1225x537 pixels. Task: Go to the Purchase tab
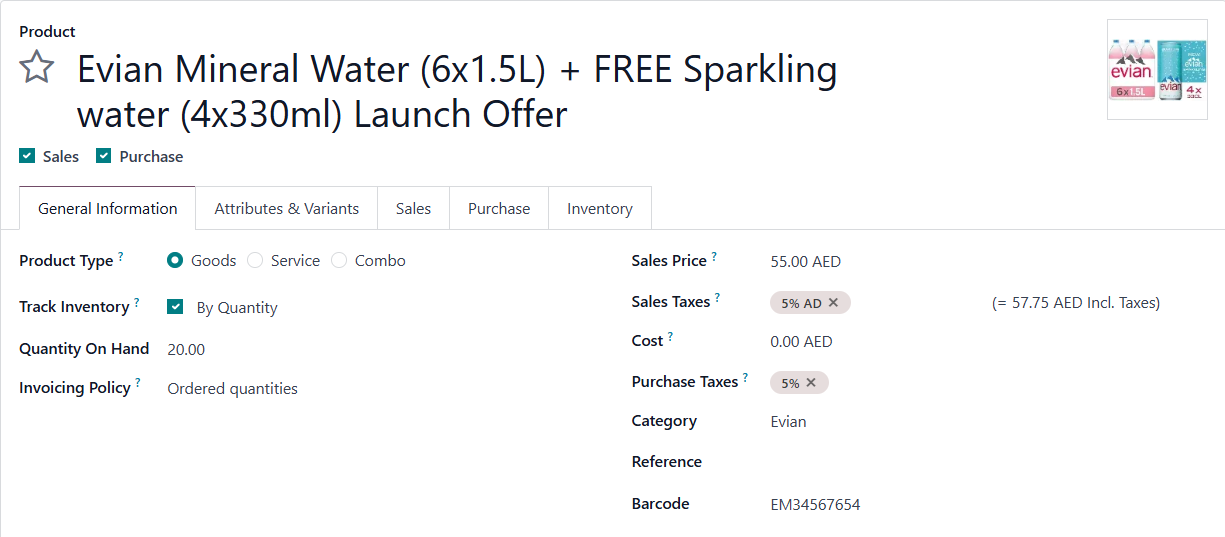499,209
